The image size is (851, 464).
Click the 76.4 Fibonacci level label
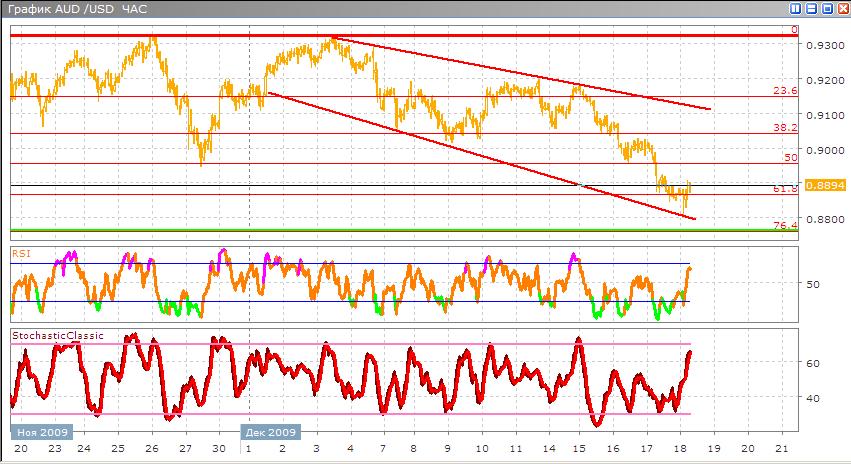[x=786, y=226]
